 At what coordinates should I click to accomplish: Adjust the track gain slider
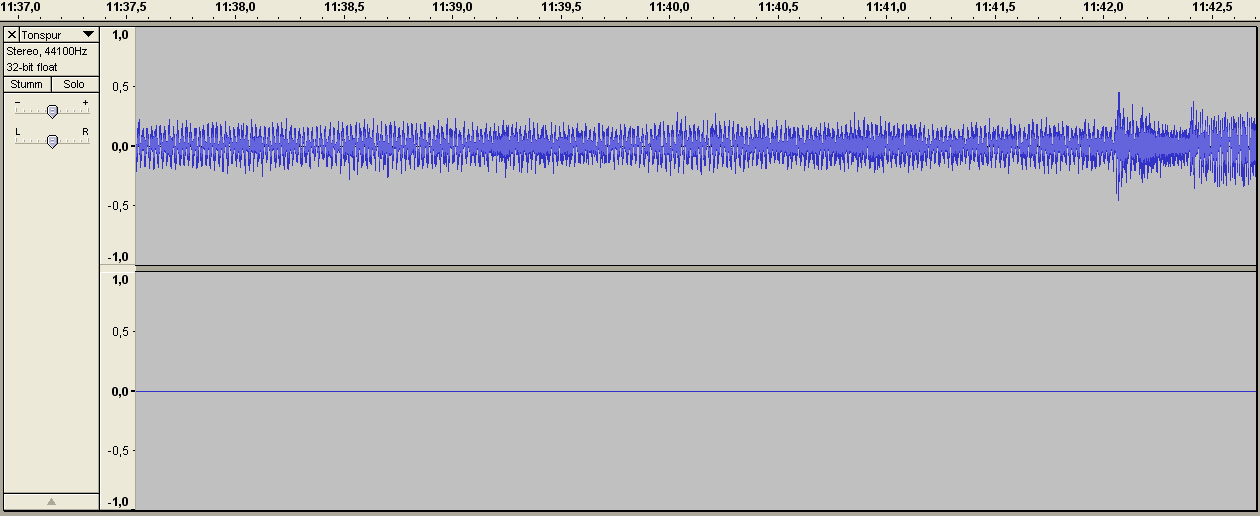(x=52, y=111)
